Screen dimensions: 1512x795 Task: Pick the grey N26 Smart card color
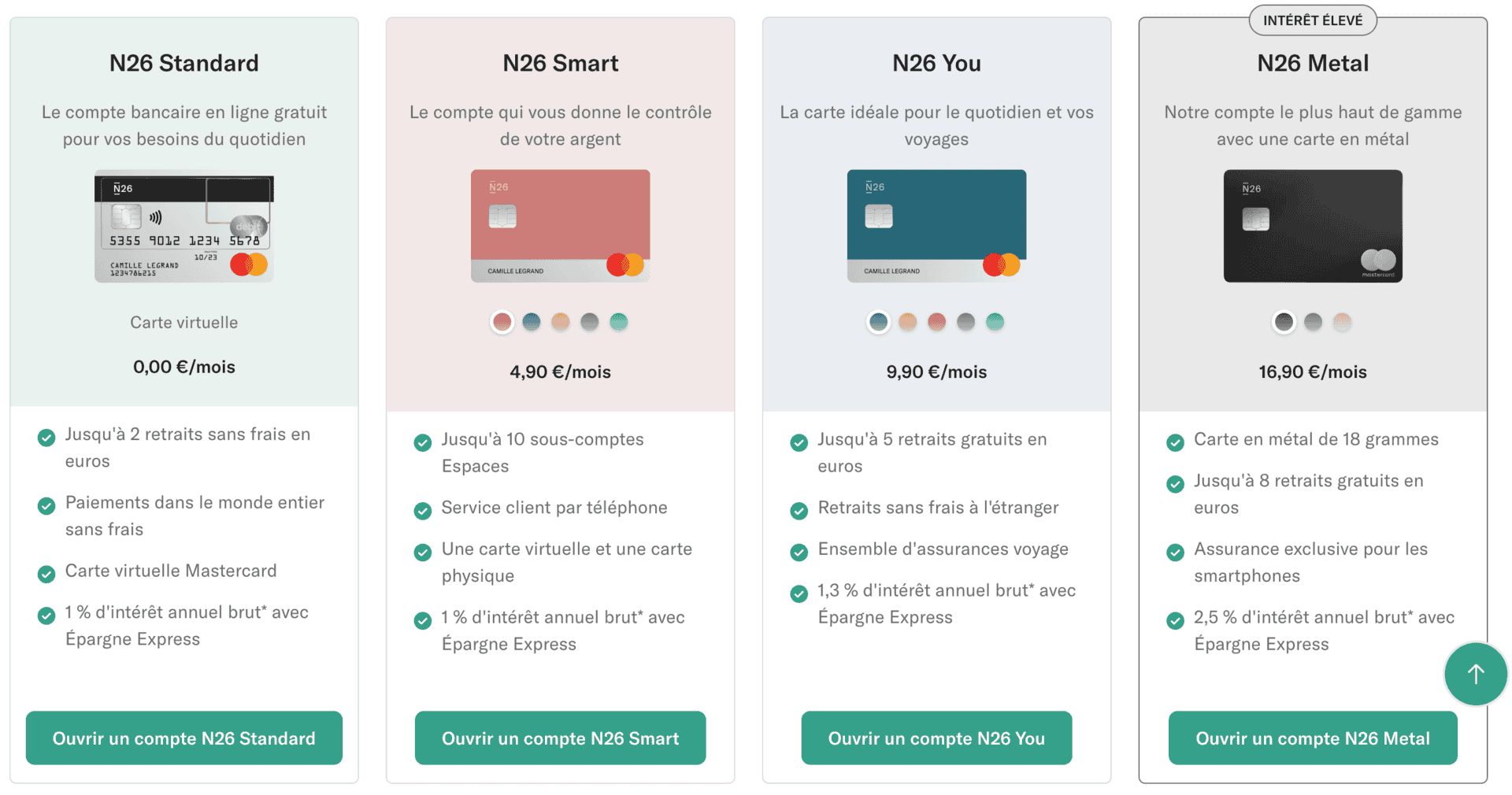[590, 322]
